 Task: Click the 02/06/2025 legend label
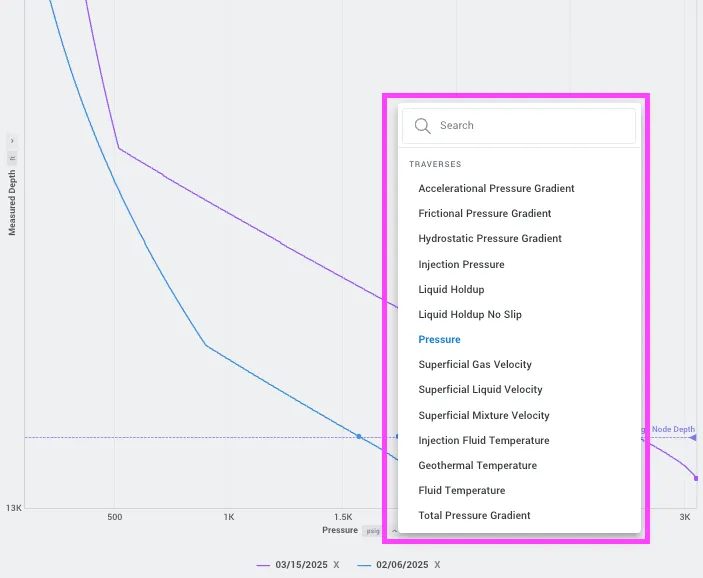click(402, 565)
